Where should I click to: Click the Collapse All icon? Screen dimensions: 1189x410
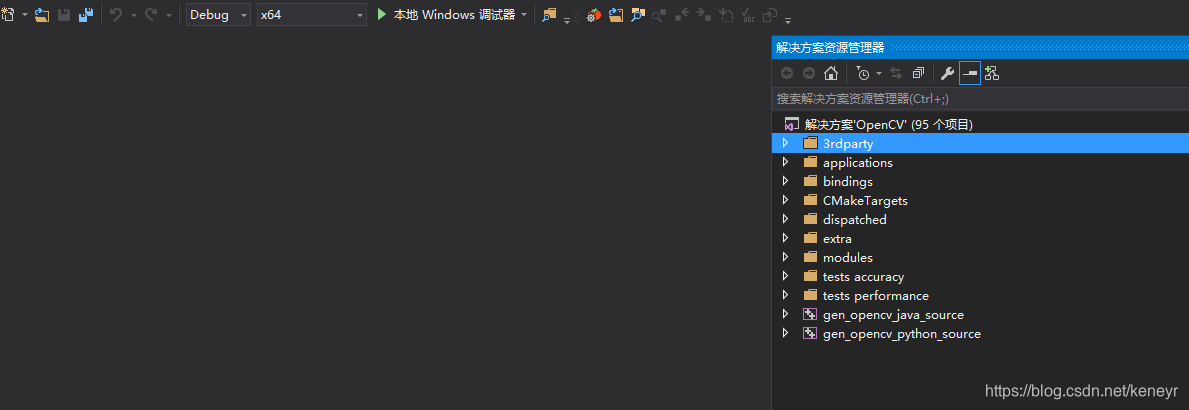pos(918,74)
